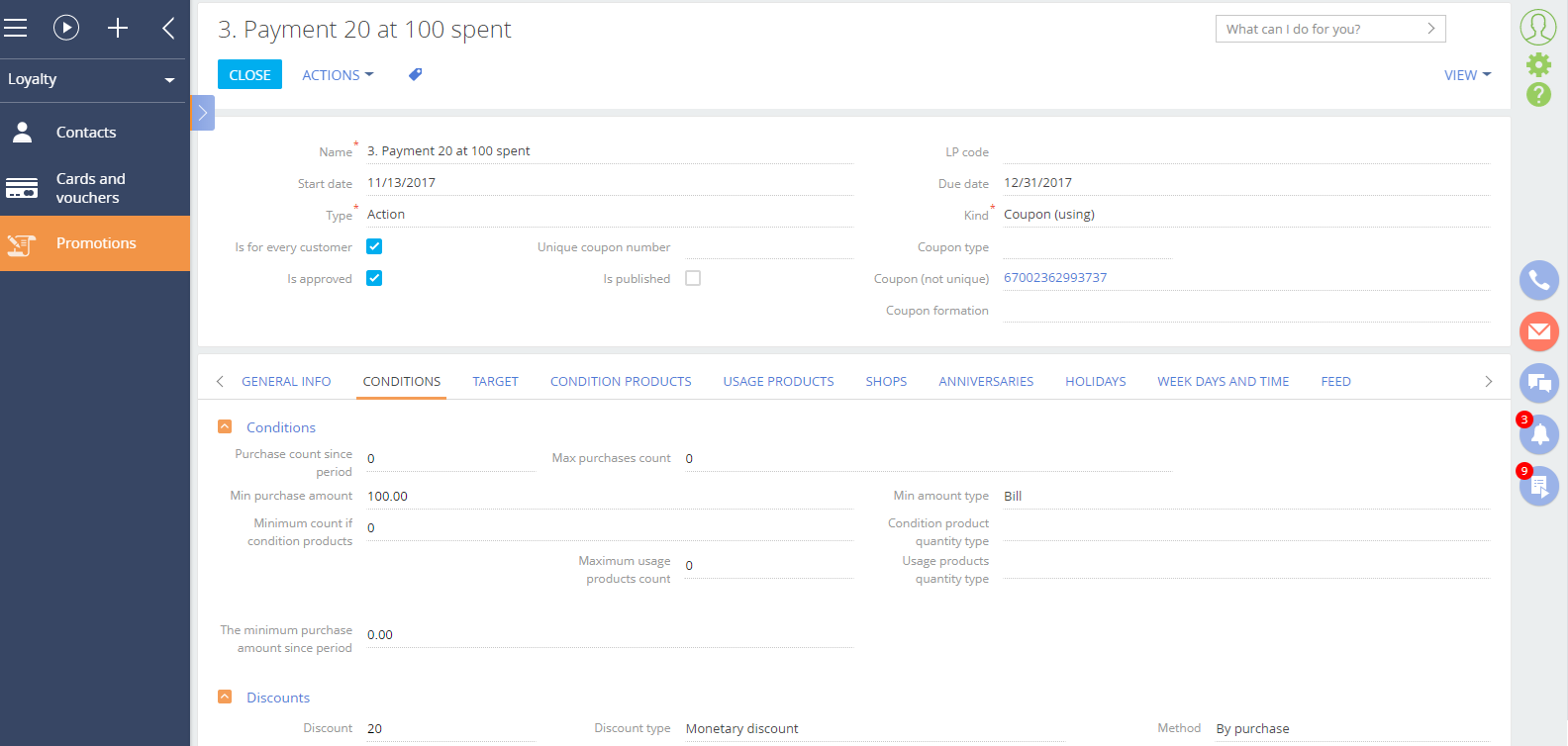The height and width of the screenshot is (746, 1568).
Task: Open the notifications bell panel
Action: tap(1539, 434)
